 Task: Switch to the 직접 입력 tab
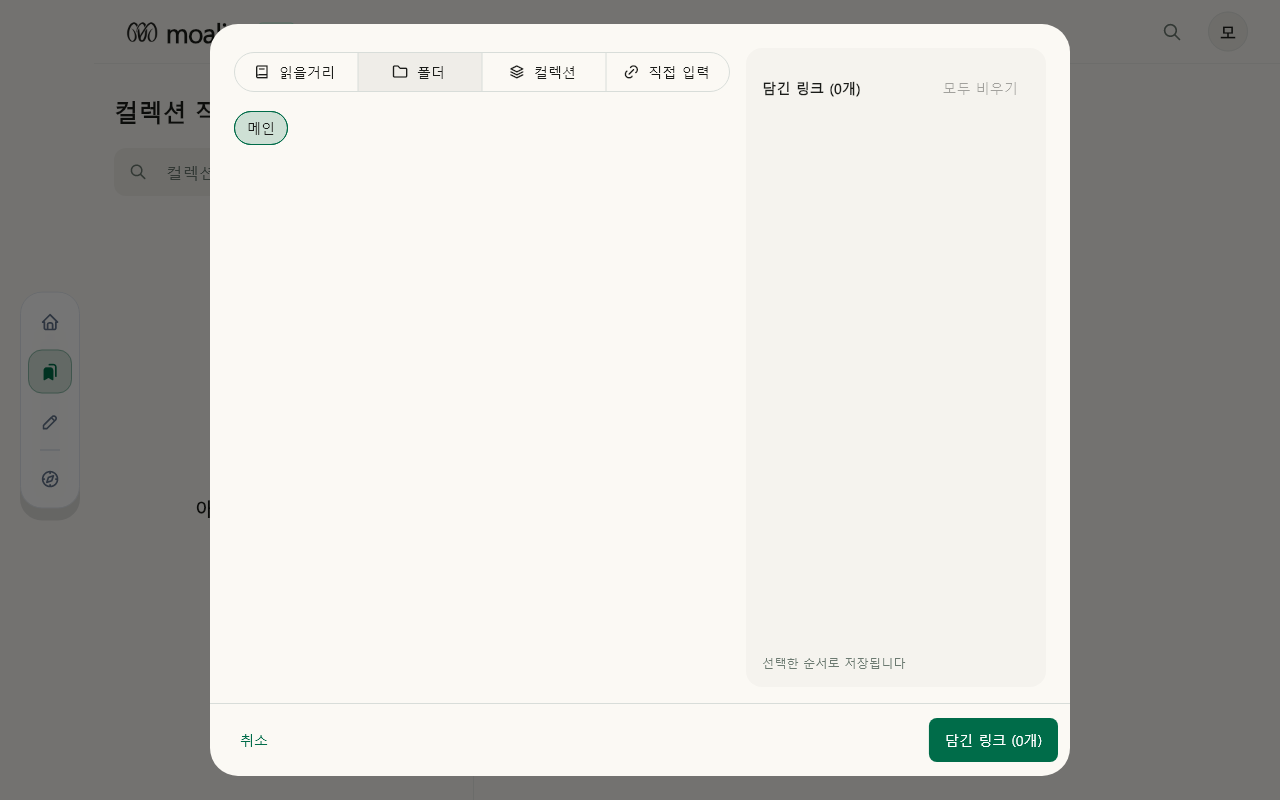(x=668, y=72)
